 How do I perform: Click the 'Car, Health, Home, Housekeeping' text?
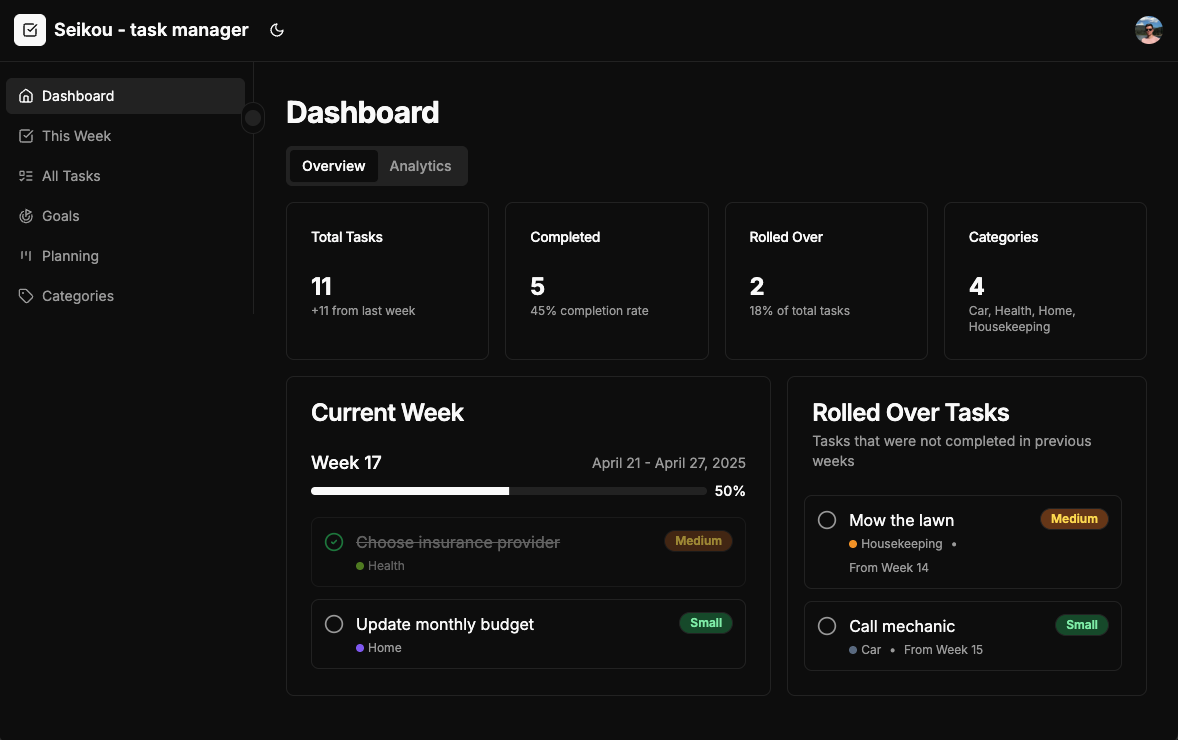[x=1022, y=319]
